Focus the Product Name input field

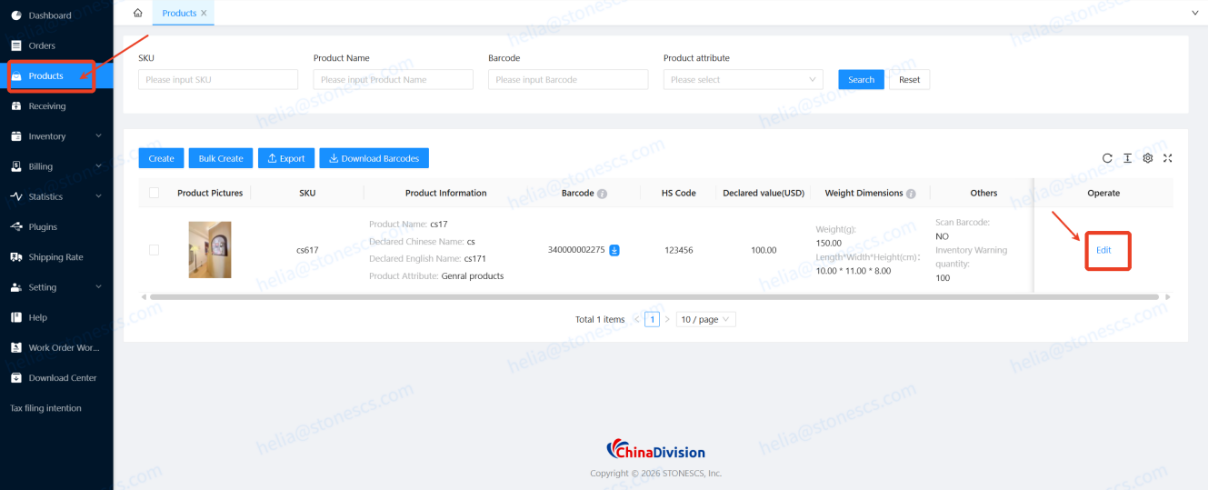tap(393, 79)
